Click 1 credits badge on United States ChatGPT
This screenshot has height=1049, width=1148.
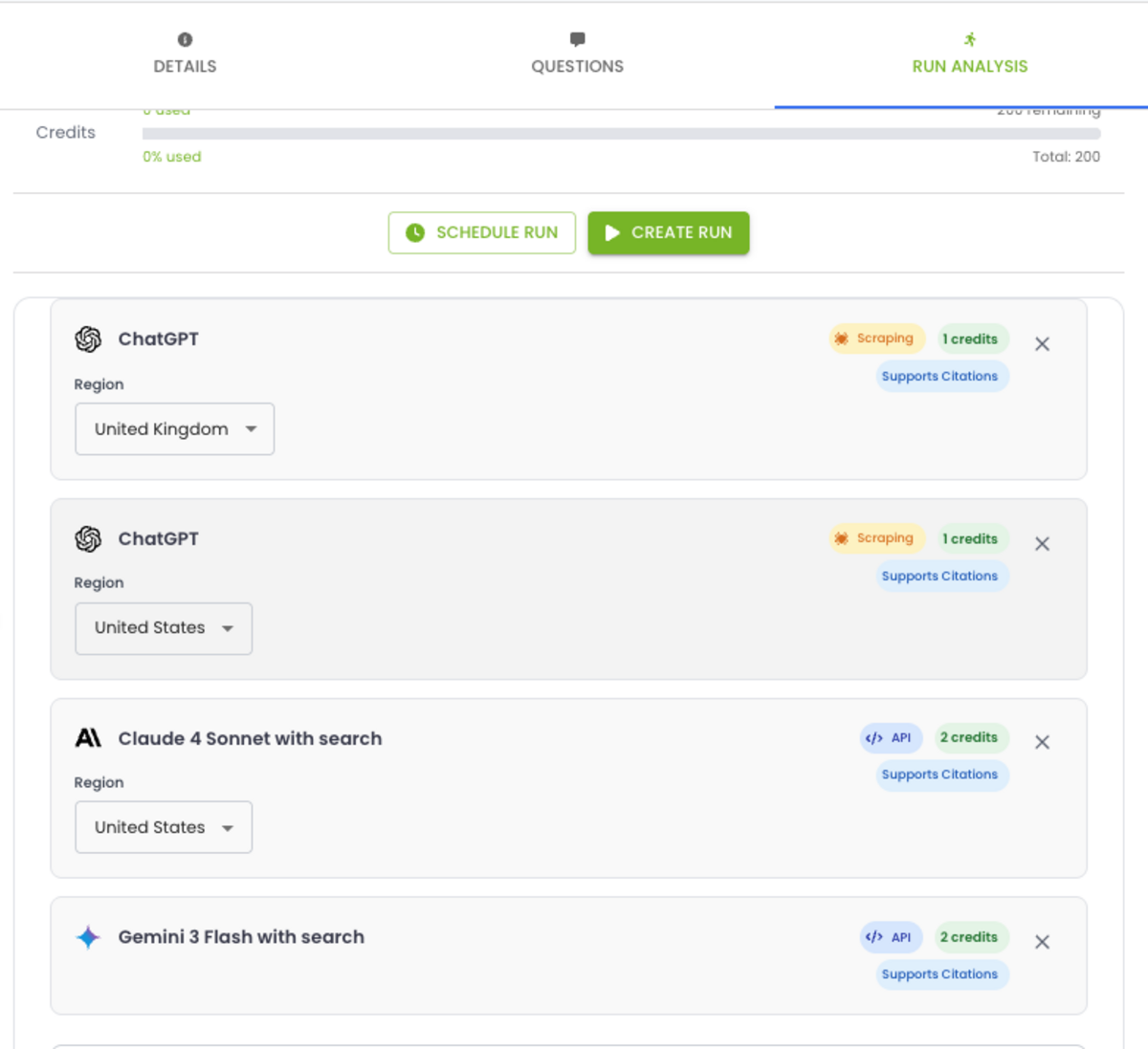[x=971, y=538]
